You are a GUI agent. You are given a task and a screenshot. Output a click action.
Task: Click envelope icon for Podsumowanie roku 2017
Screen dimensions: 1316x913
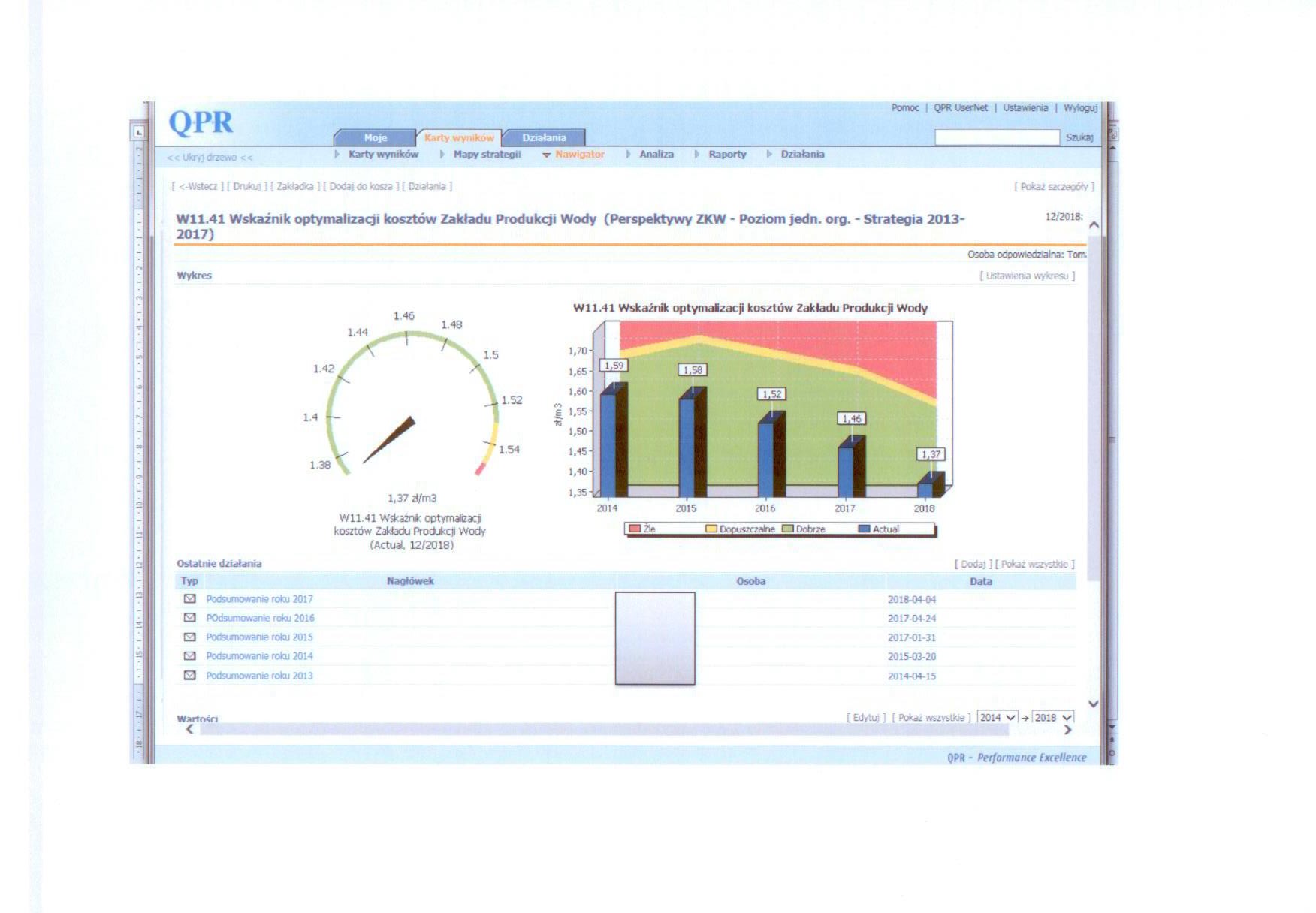[x=190, y=599]
